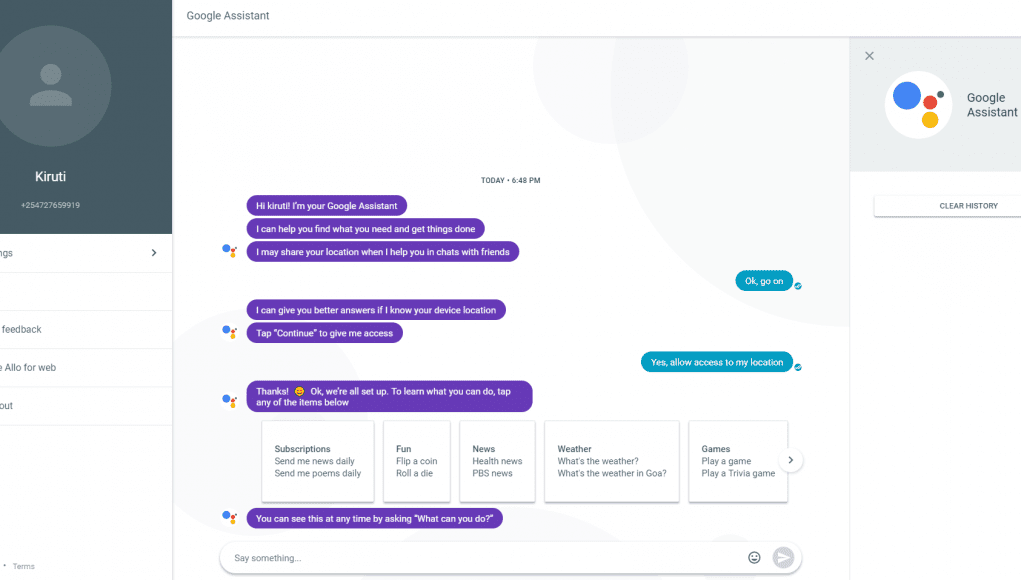
Task: Click Assistant icon beside location message
Action: click(x=229, y=251)
